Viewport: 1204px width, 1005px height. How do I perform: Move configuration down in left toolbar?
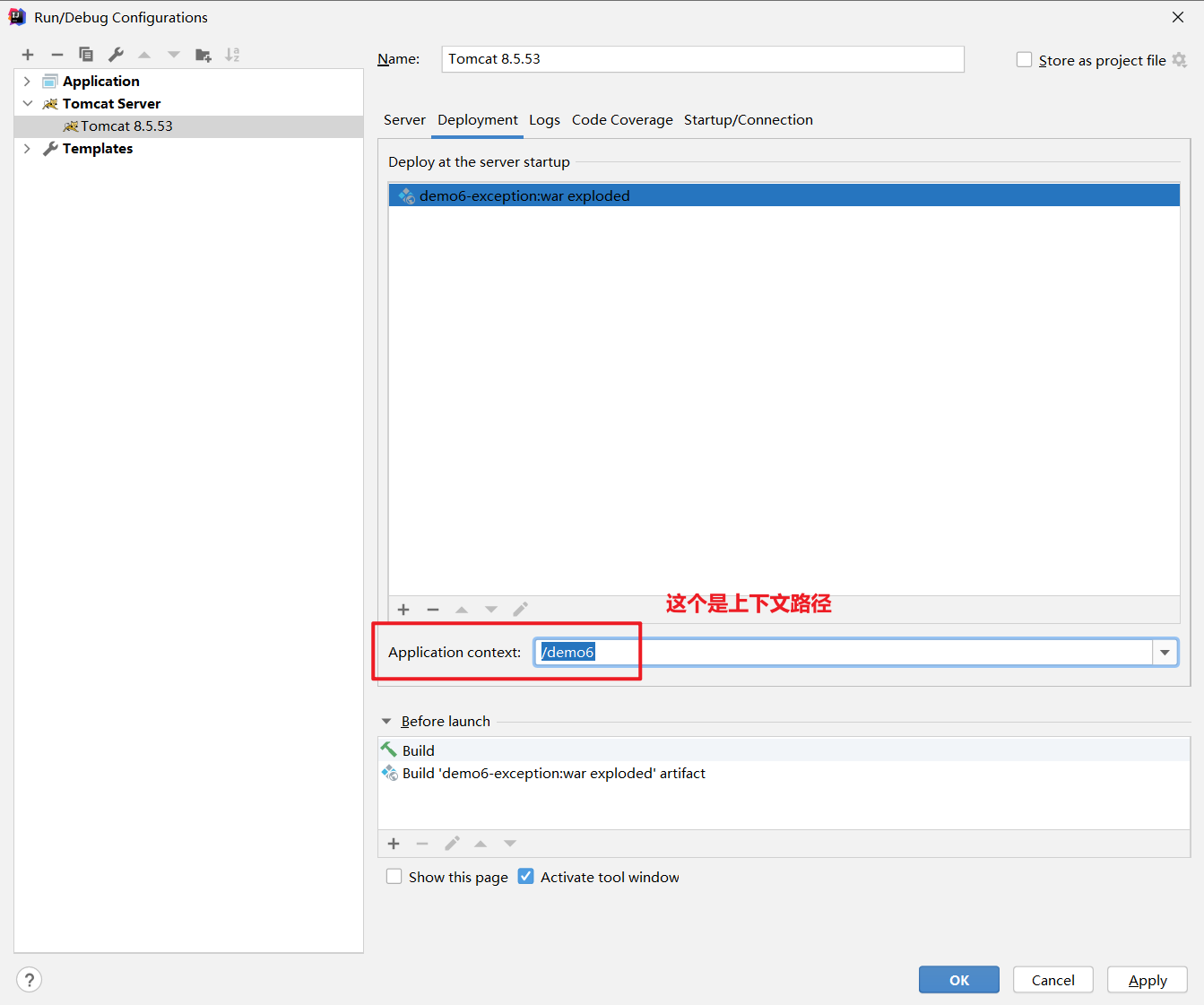point(174,55)
